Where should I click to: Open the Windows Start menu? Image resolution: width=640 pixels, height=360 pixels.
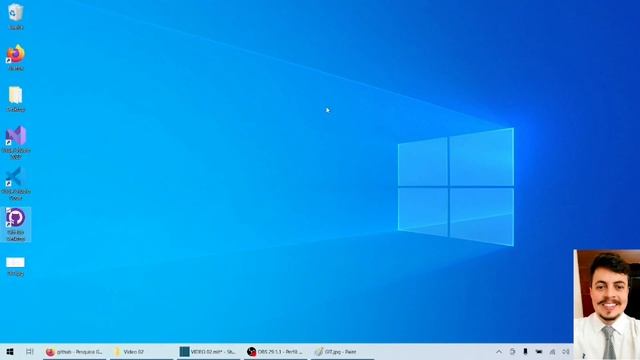(10, 351)
